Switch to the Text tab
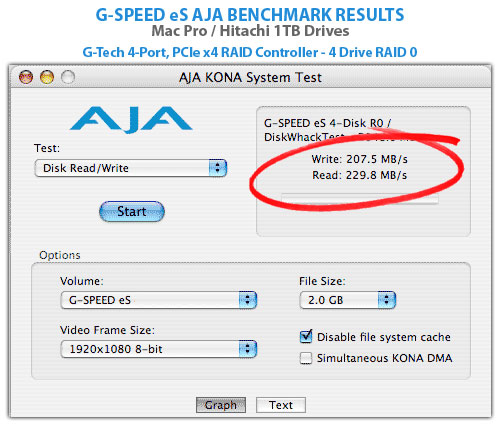 click(281, 405)
